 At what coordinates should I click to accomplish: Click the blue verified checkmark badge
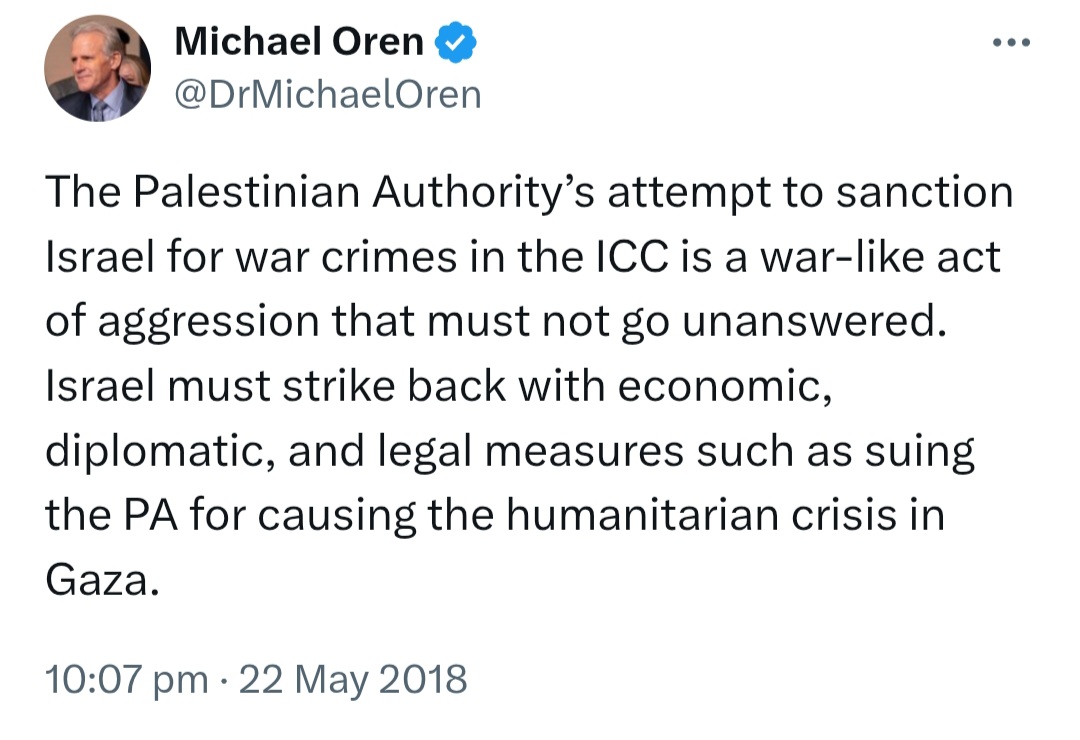point(455,42)
